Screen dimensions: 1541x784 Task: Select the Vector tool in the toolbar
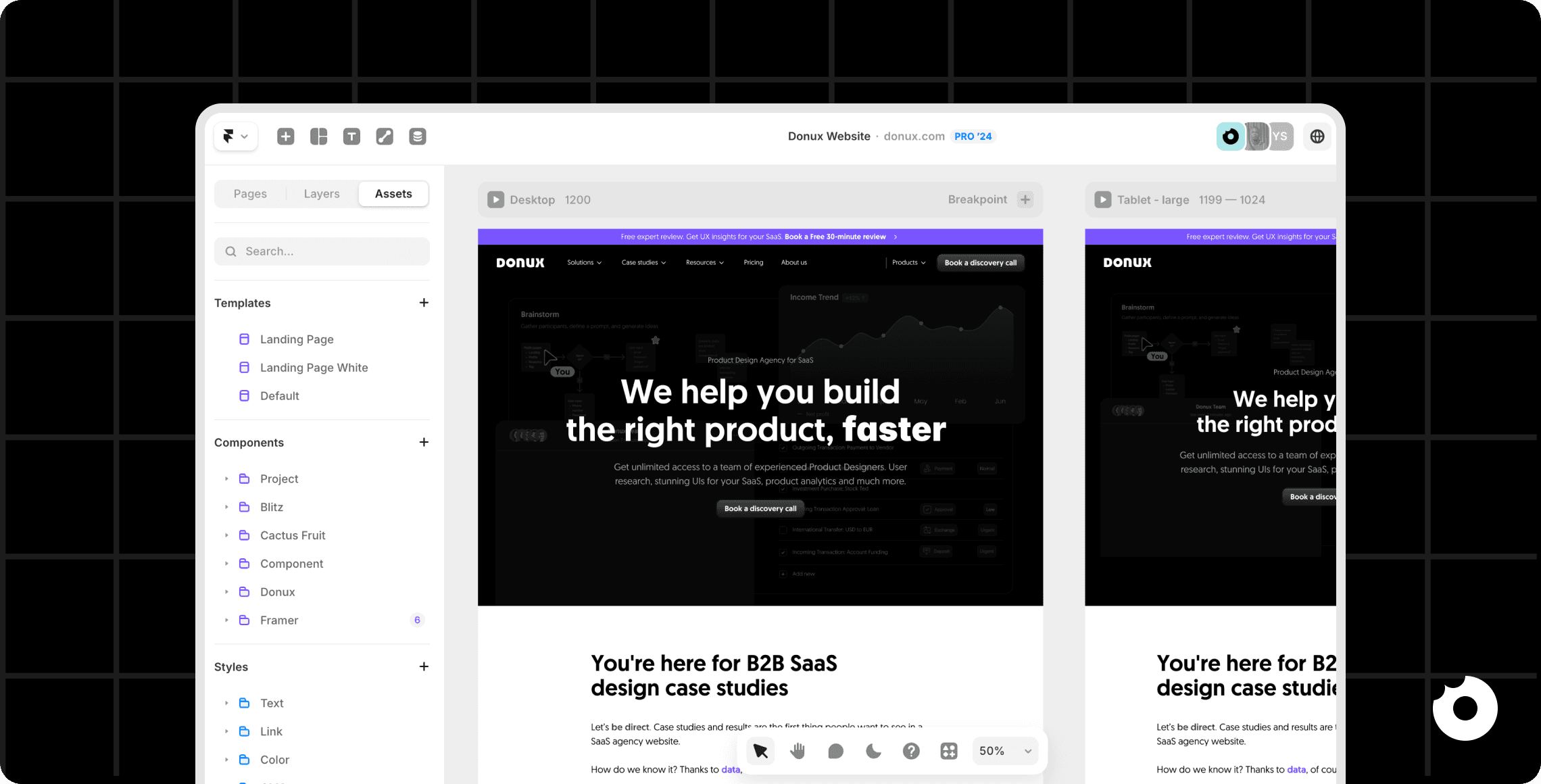click(385, 136)
